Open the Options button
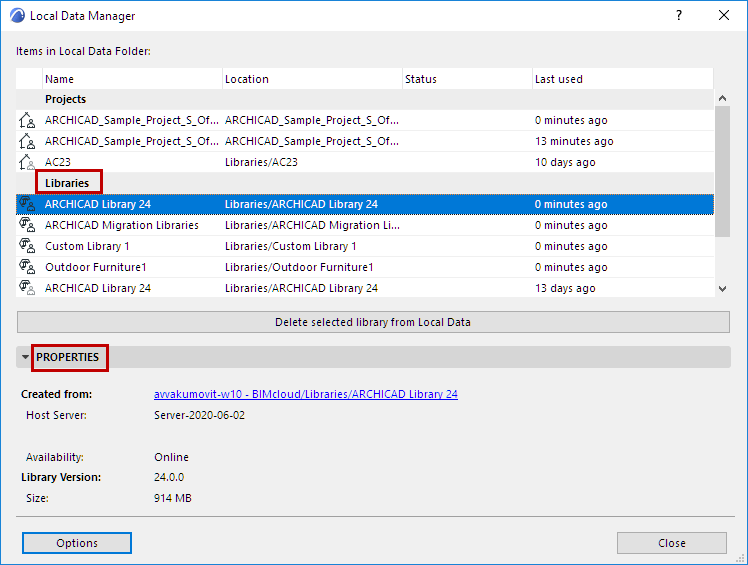The width and height of the screenshot is (748, 565). [77, 543]
